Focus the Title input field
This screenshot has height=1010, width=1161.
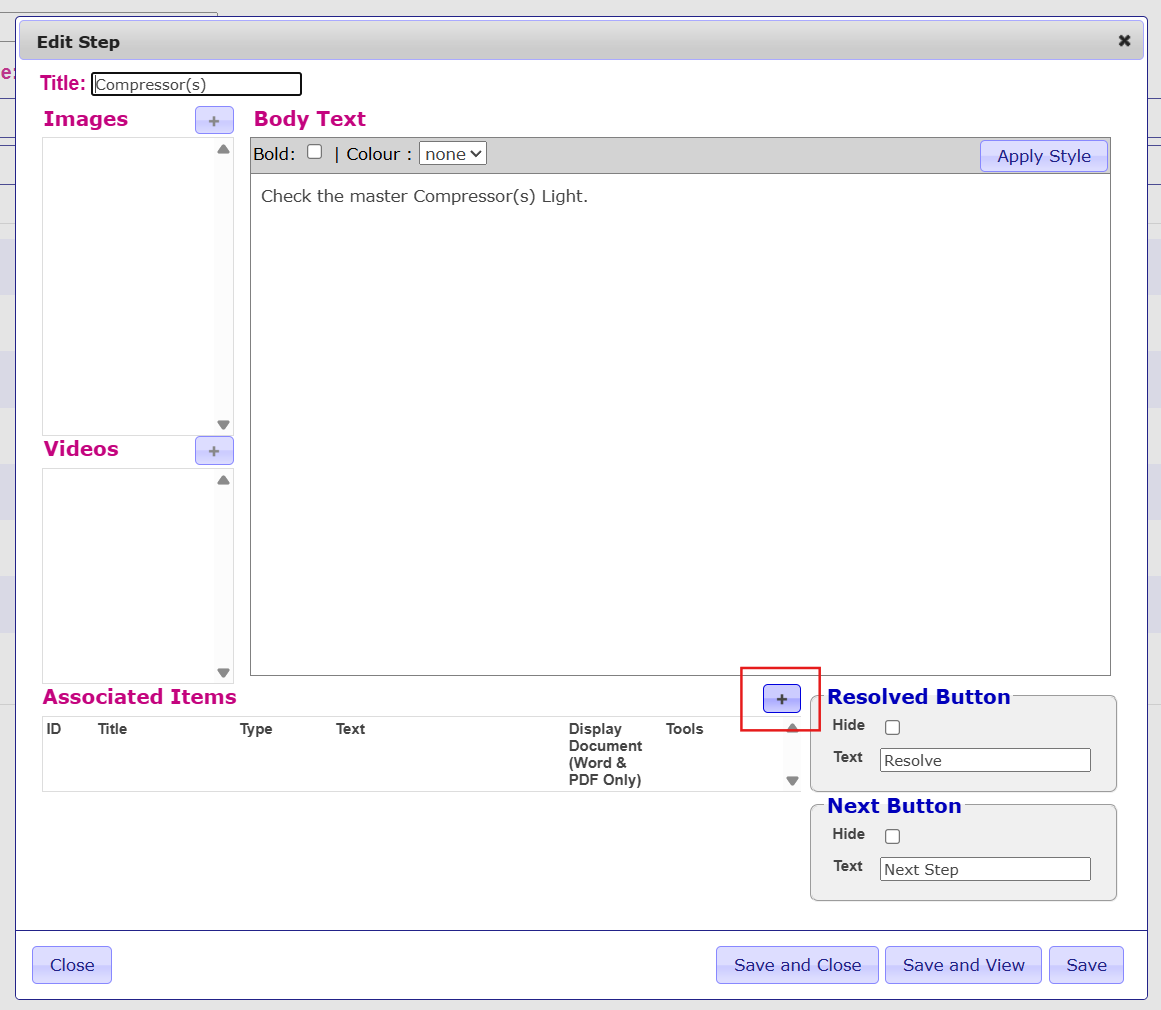(x=196, y=85)
